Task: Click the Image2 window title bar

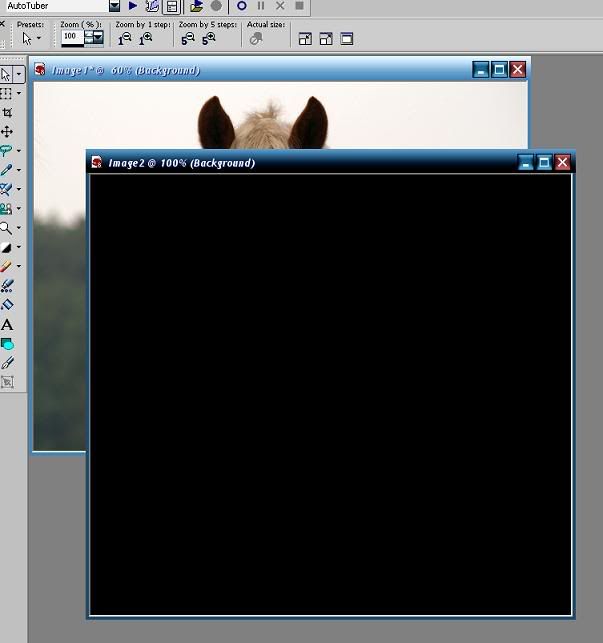Action: point(331,163)
